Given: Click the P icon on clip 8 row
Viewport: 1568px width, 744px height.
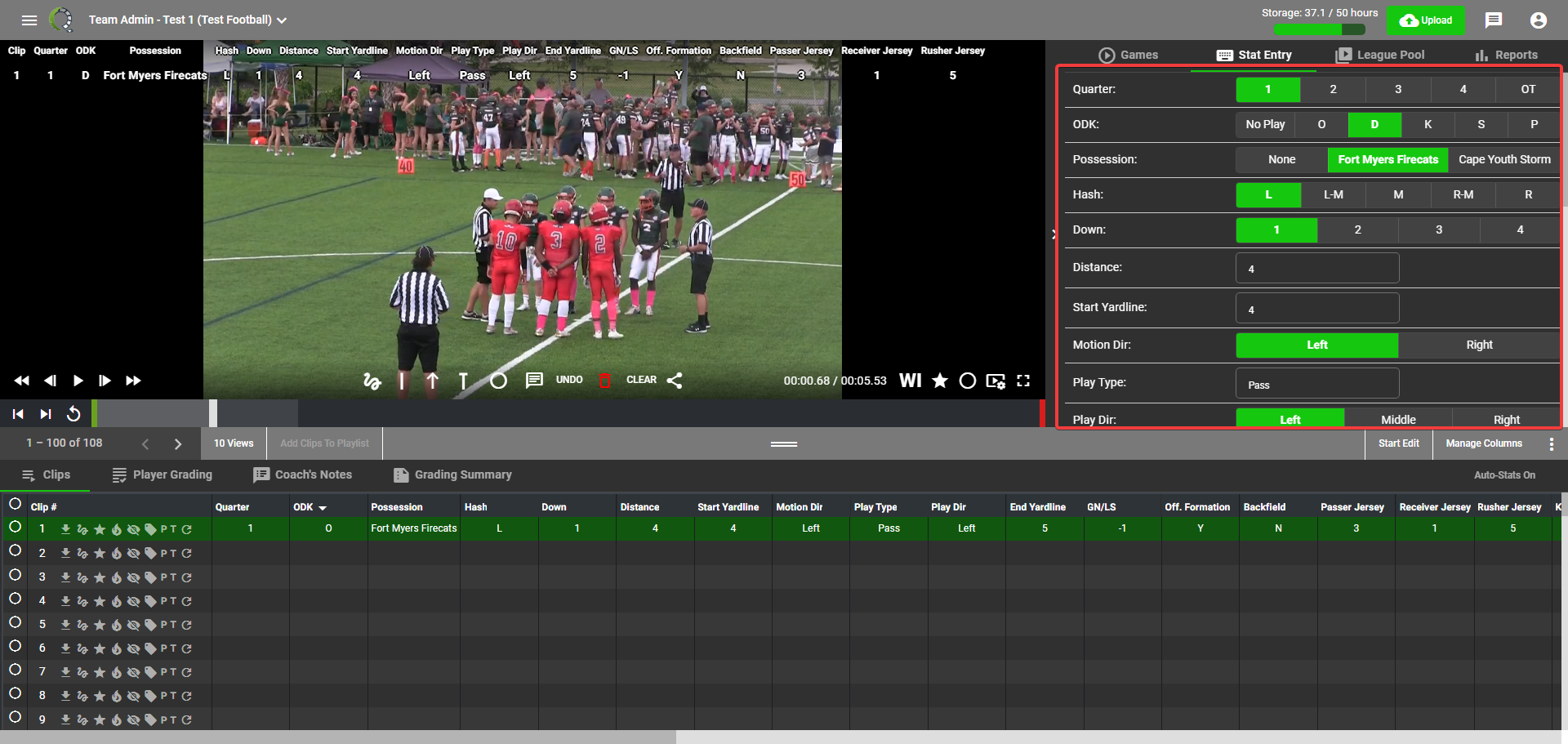Looking at the screenshot, I should pos(164,696).
